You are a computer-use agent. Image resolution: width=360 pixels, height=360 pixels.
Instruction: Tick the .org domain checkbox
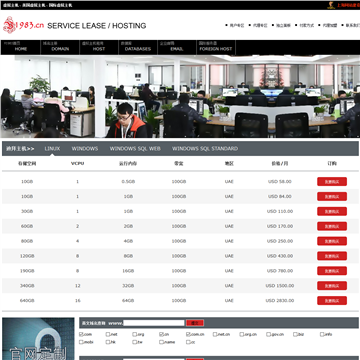pyautogui.click(x=134, y=334)
